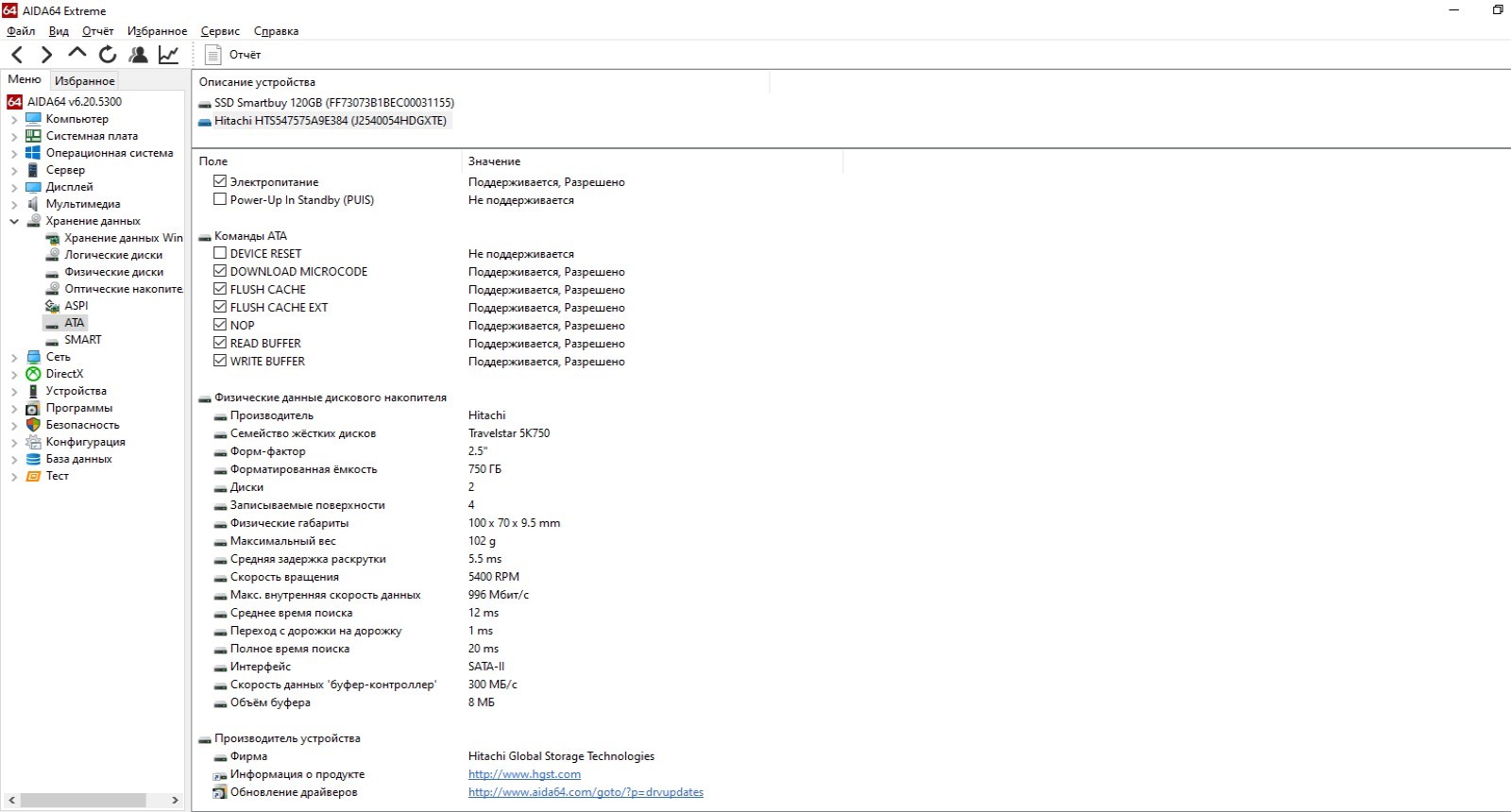1511x812 pixels.
Task: Select the Мультимедиа speaker icon
Action: pyautogui.click(x=33, y=204)
